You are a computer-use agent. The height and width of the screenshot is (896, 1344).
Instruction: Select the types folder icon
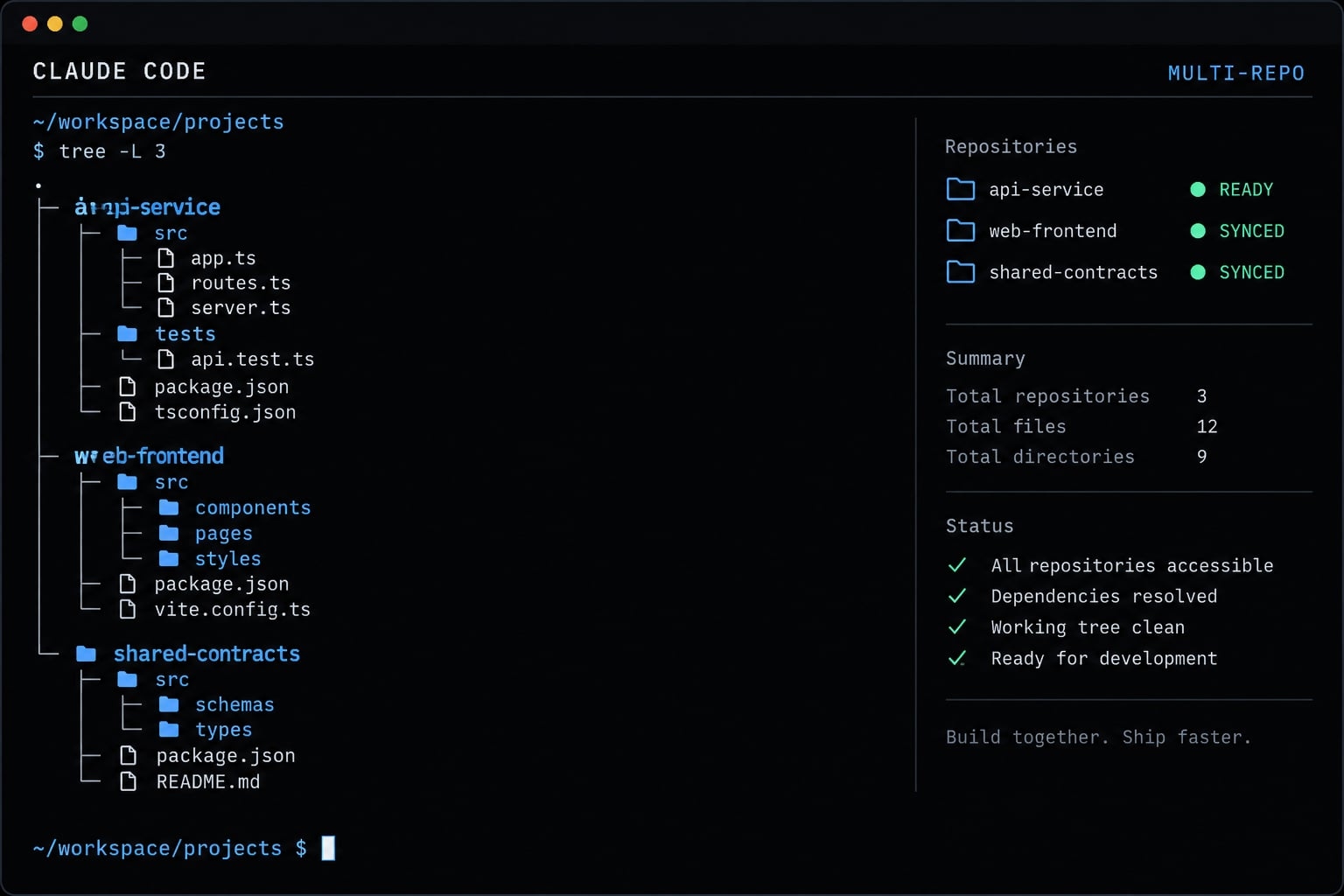click(x=169, y=730)
